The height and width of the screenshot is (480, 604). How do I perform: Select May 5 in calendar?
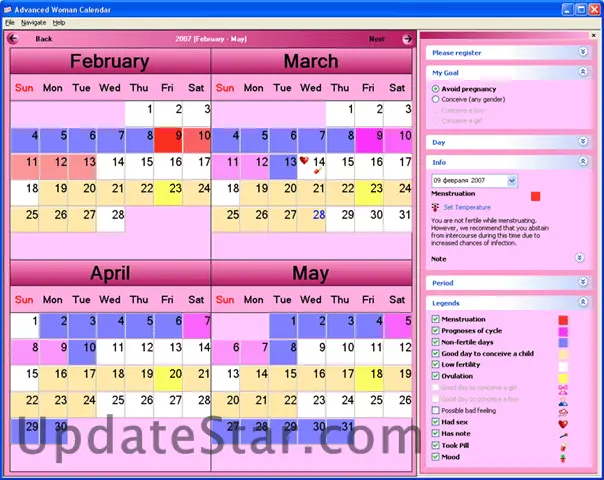click(398, 326)
